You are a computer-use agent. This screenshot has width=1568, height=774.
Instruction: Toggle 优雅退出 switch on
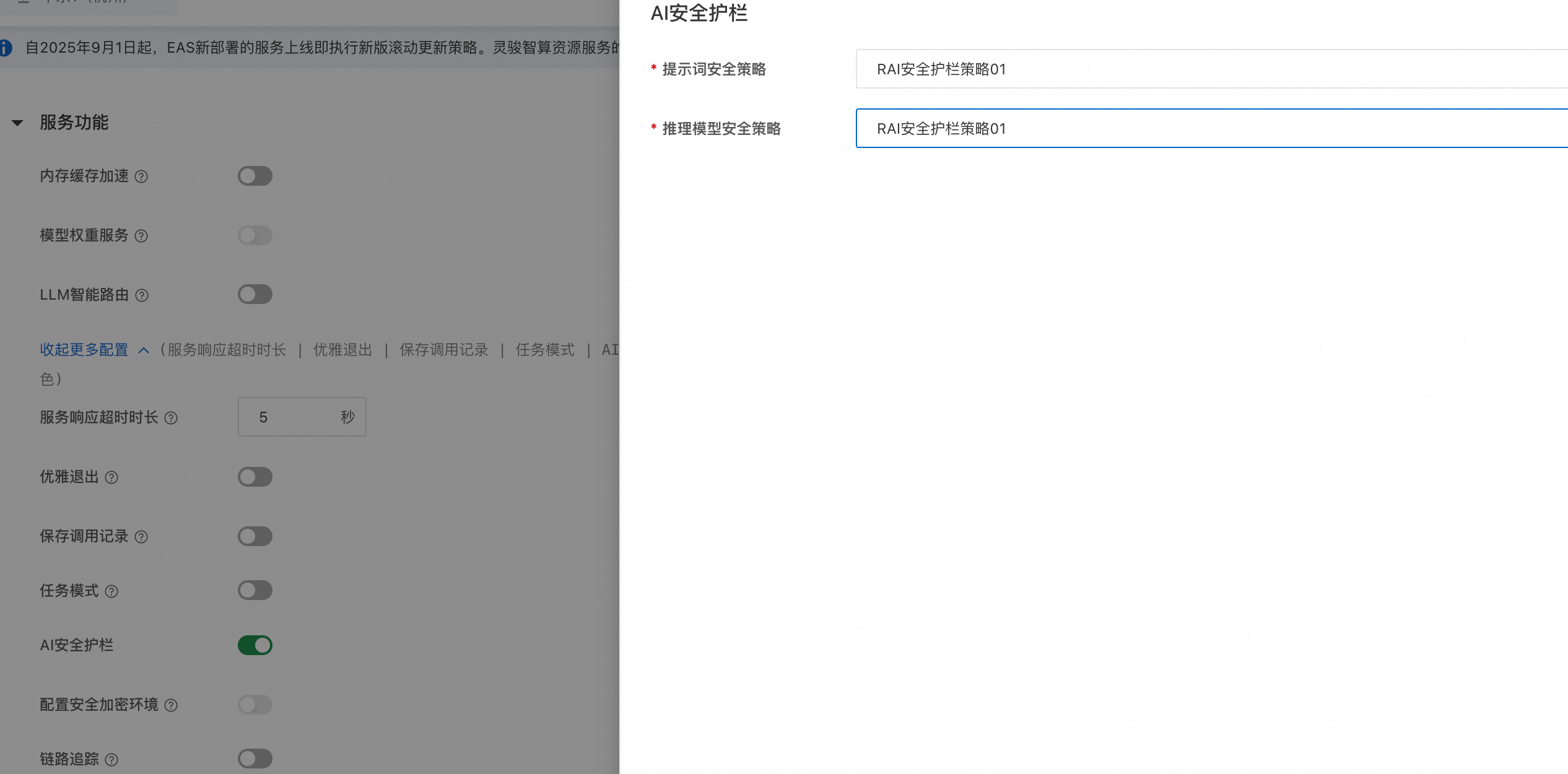[255, 477]
